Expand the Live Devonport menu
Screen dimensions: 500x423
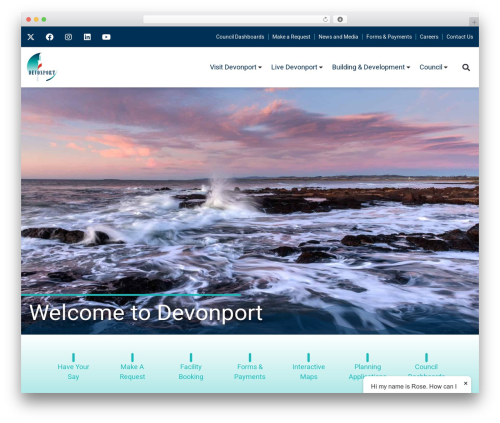point(297,67)
